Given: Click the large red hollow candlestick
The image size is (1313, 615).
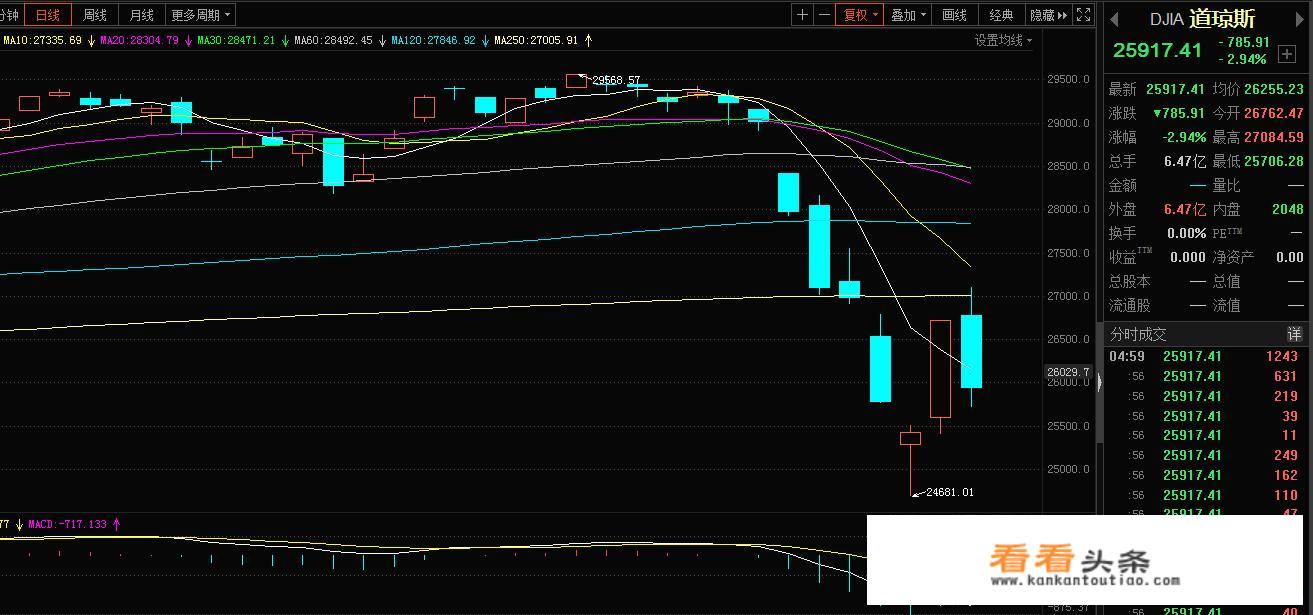Looking at the screenshot, I should point(940,368).
